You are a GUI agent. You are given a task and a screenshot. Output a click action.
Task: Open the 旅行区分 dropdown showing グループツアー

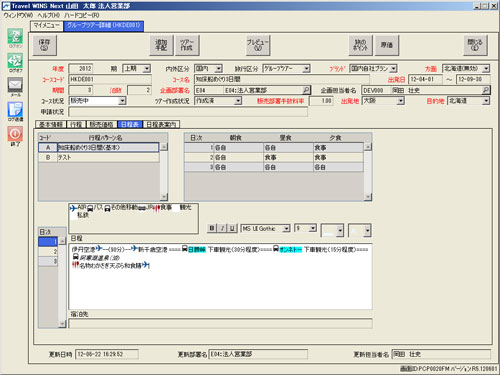click(306, 69)
